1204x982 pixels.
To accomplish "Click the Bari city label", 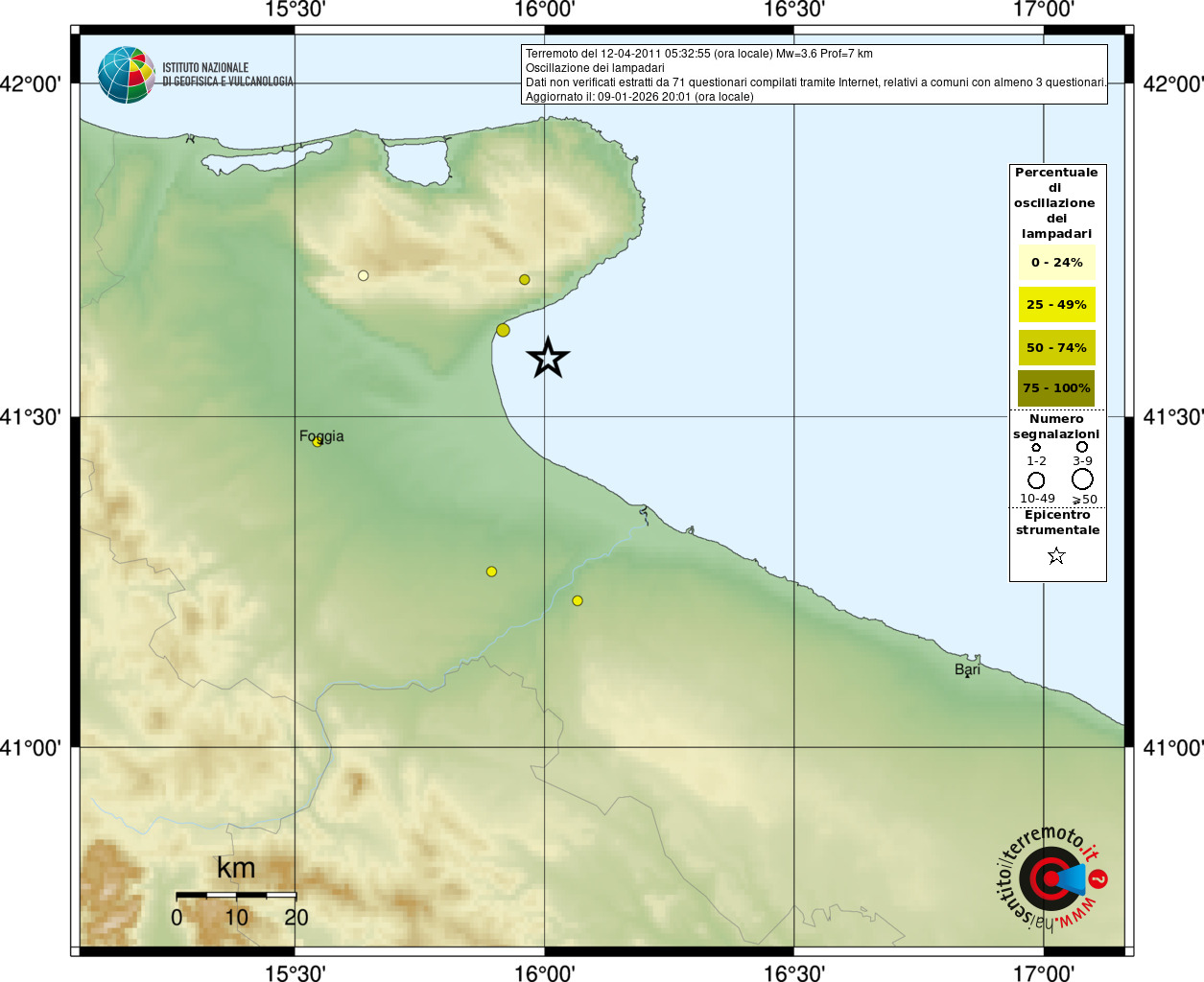I will coord(967,668).
